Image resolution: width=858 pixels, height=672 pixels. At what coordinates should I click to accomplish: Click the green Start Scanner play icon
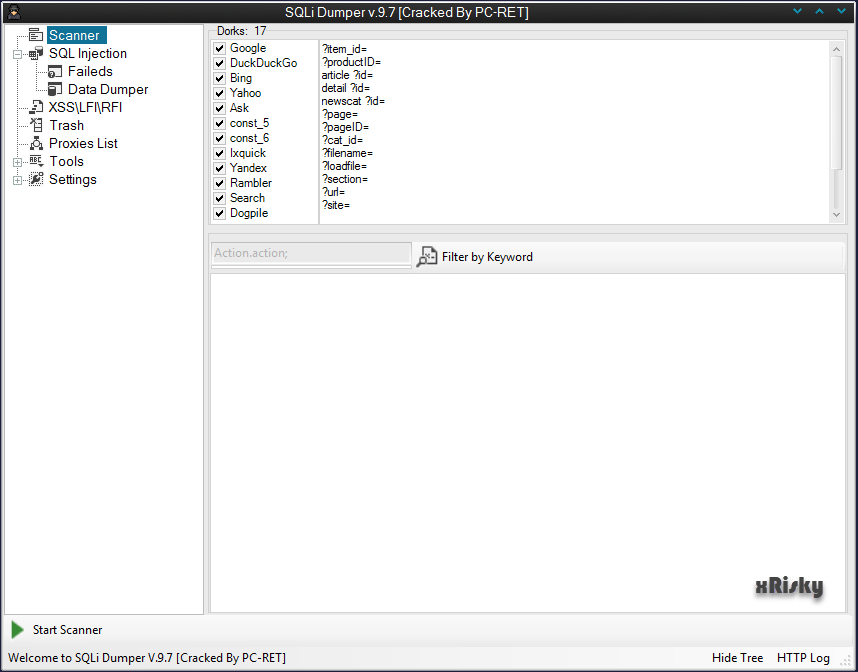(18, 630)
